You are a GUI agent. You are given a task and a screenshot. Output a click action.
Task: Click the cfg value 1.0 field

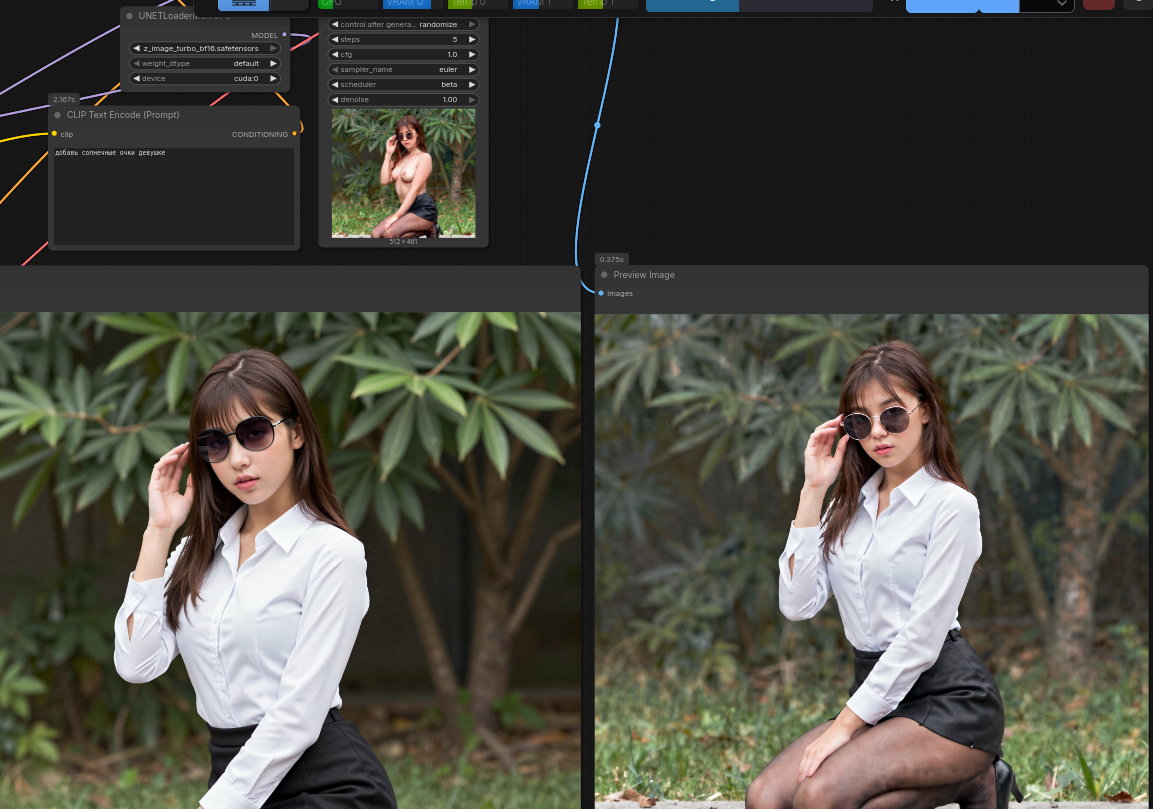[403, 54]
